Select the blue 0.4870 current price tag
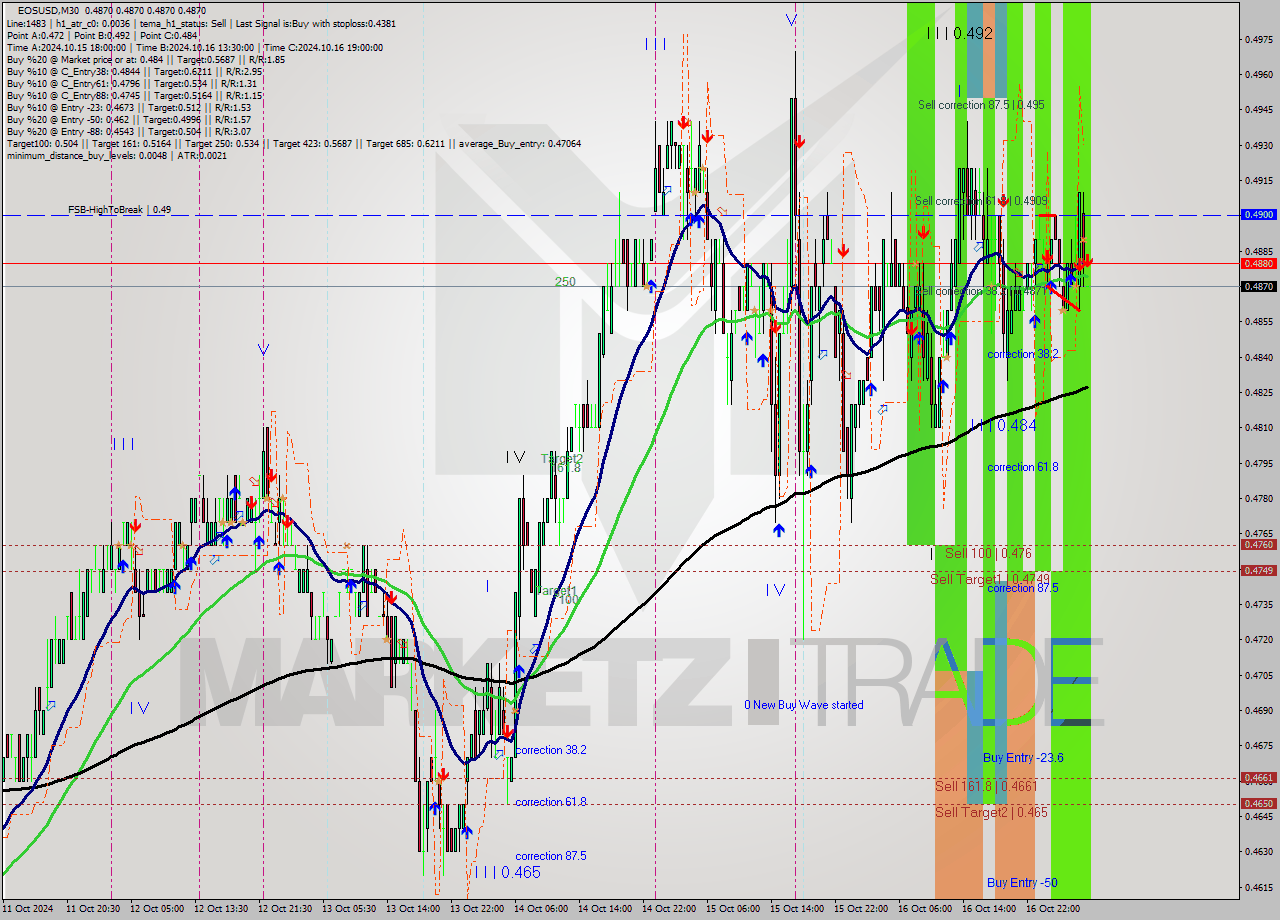1280x920 pixels. (1257, 286)
